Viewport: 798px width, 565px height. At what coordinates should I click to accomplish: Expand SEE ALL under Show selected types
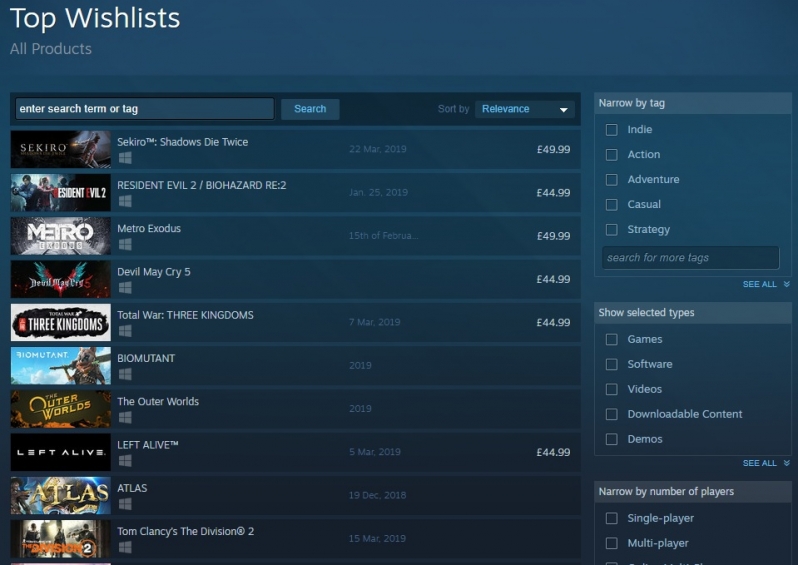(x=766, y=463)
